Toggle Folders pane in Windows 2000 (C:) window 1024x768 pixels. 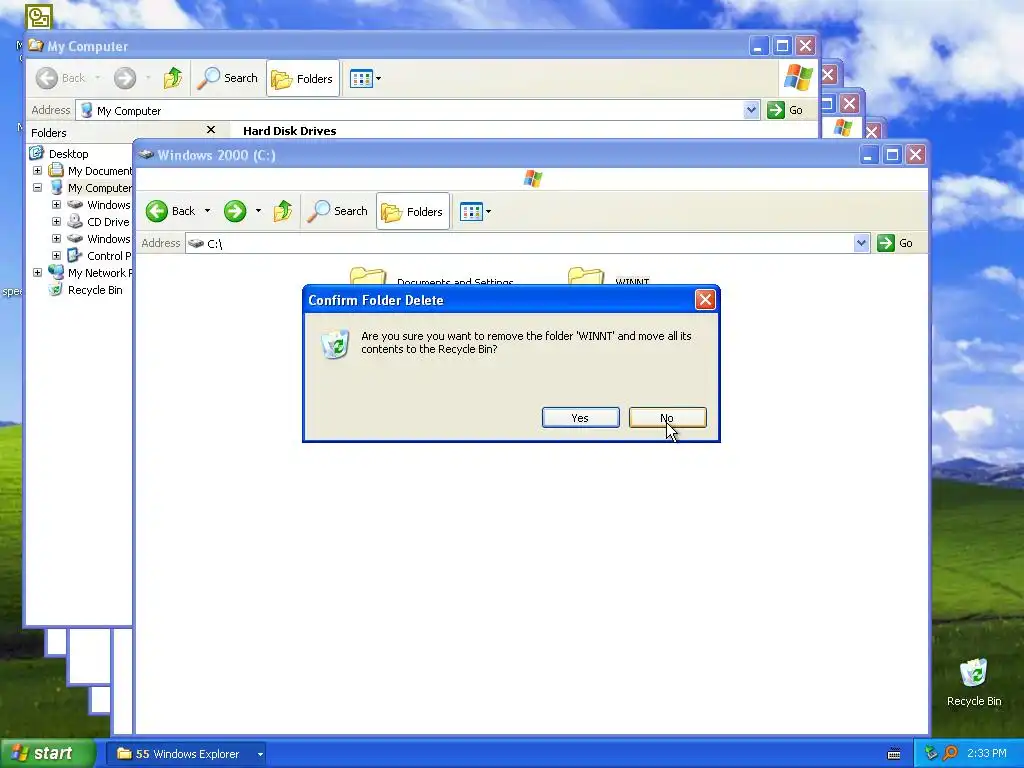click(x=413, y=211)
